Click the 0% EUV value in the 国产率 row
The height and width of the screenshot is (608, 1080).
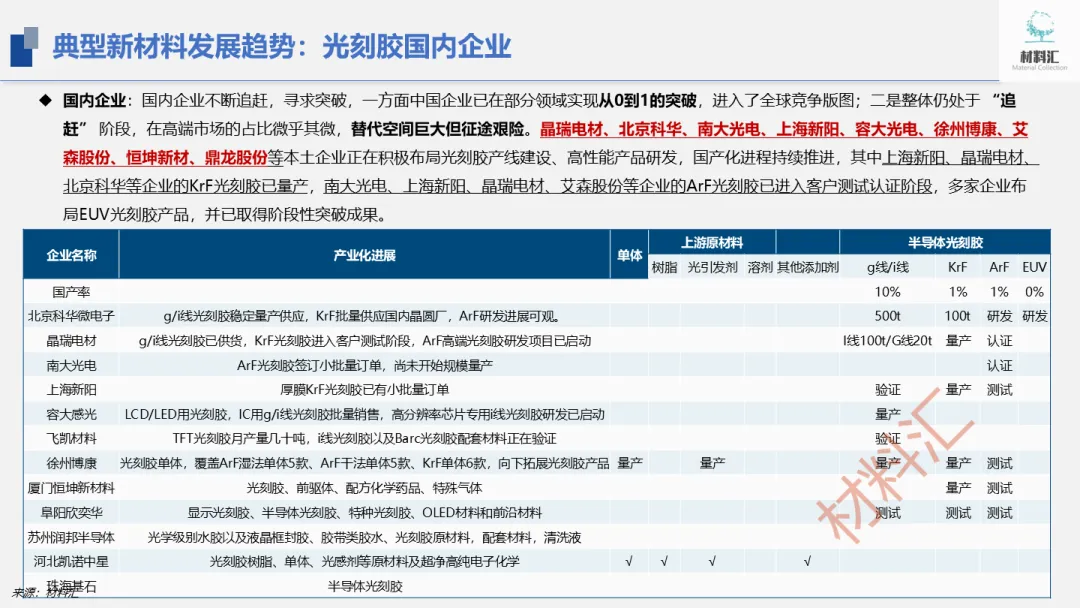(x=1034, y=292)
